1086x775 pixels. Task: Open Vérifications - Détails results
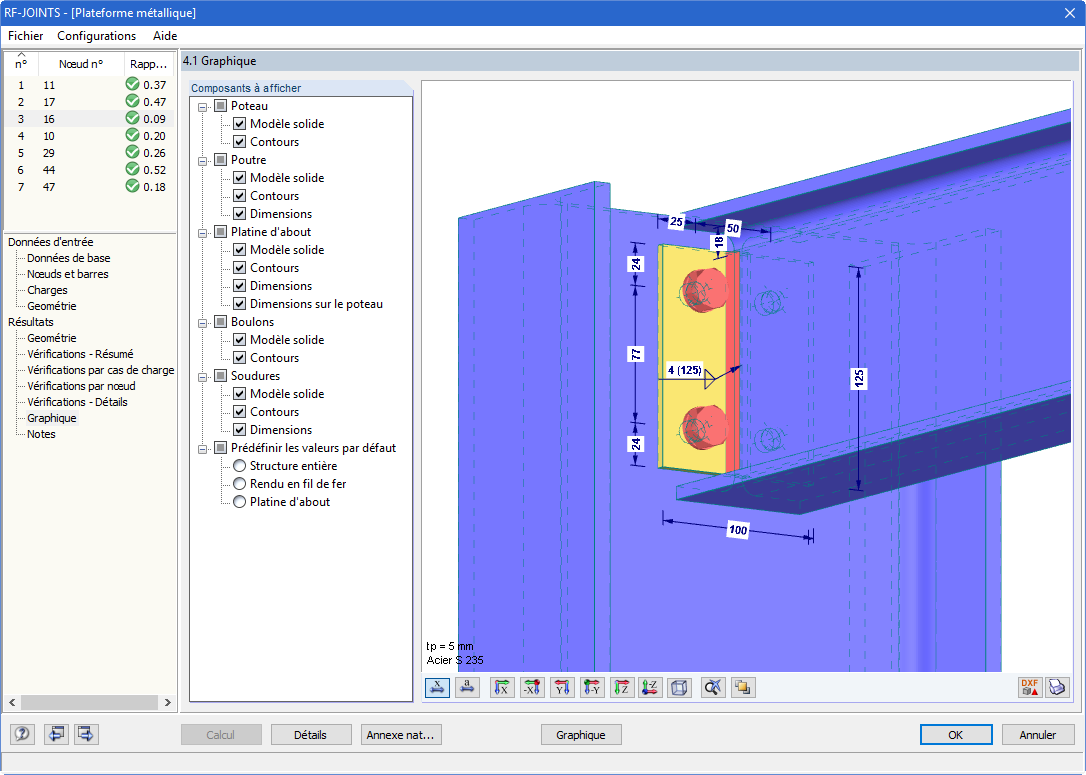77,402
